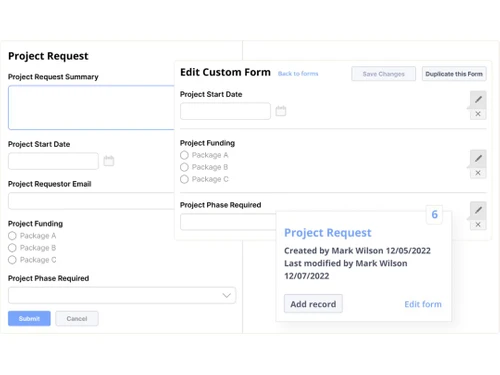Click the Cancel button
Image resolution: width=500 pixels, height=375 pixels.
(77, 319)
